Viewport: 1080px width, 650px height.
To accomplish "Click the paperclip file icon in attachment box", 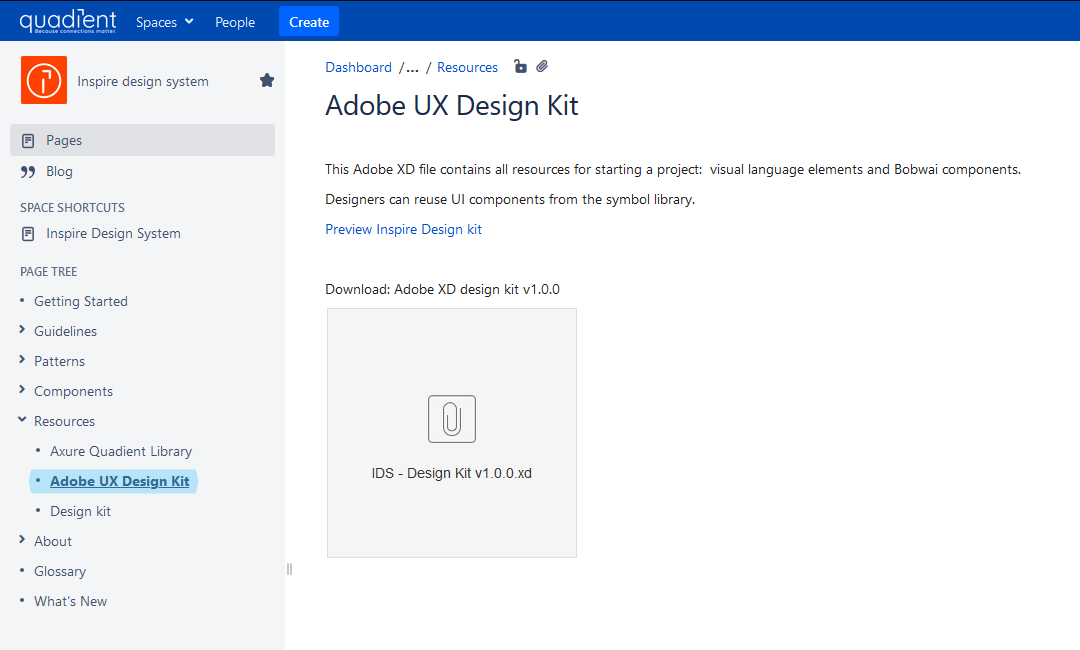I will click(452, 419).
